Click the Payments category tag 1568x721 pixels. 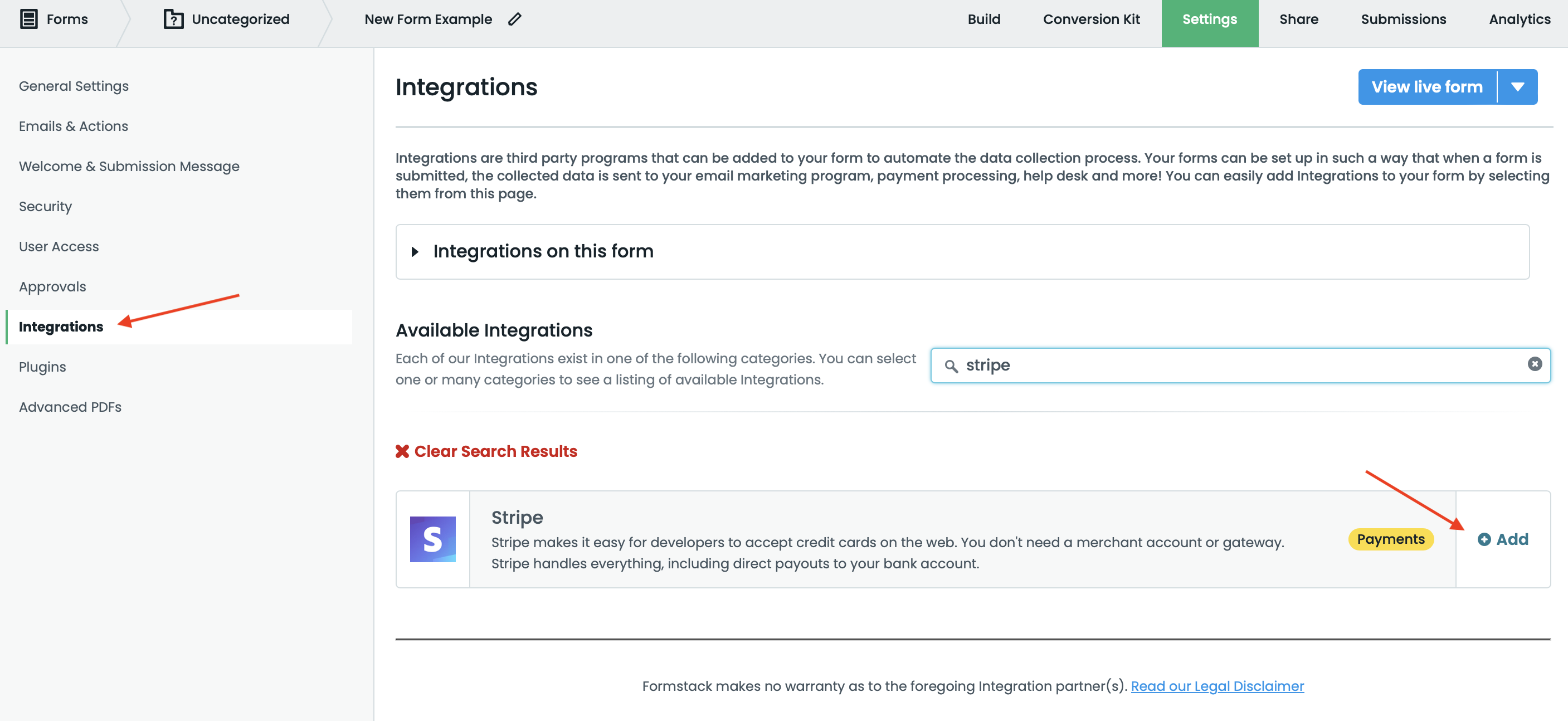point(1390,539)
